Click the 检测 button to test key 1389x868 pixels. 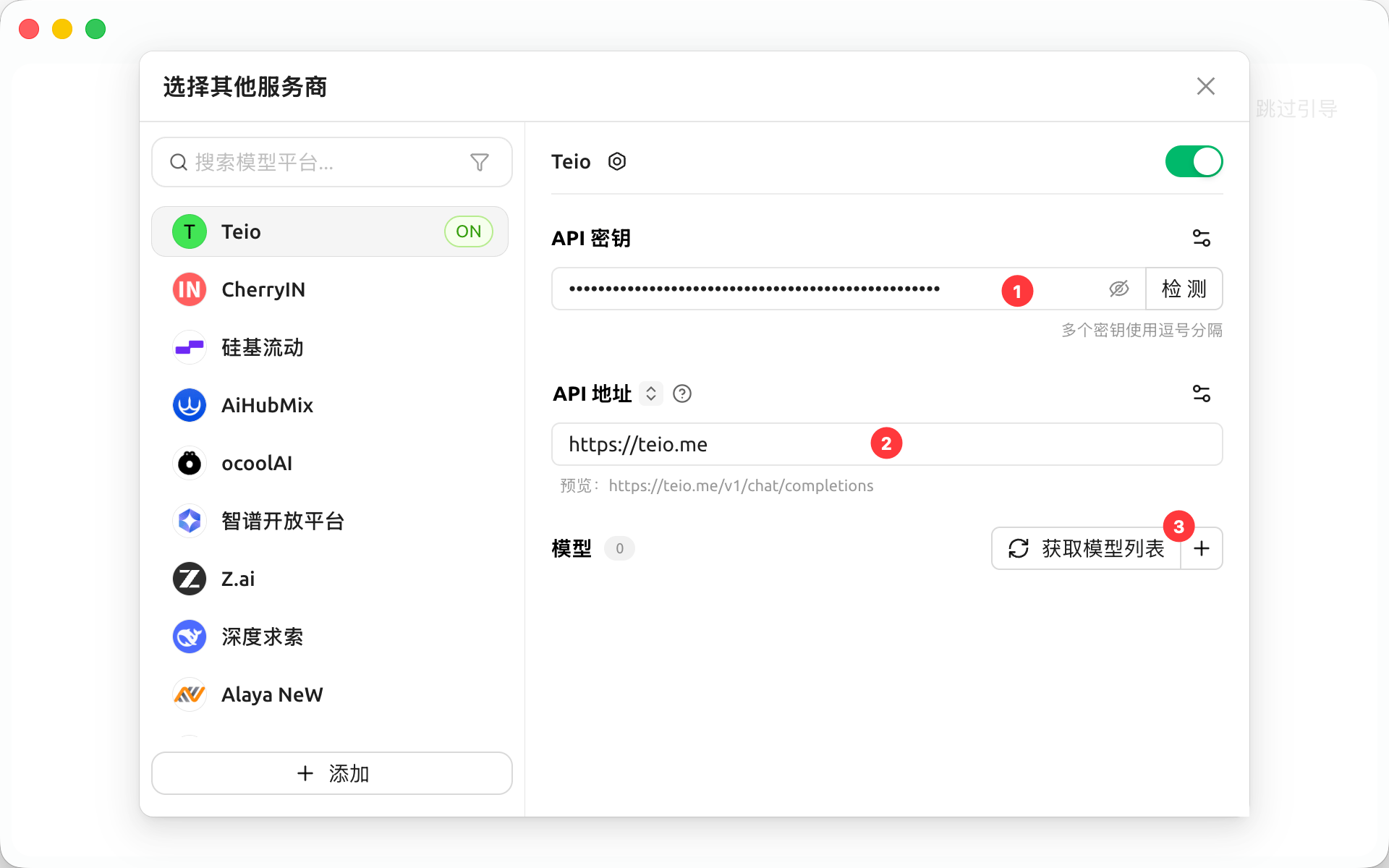click(x=1184, y=289)
